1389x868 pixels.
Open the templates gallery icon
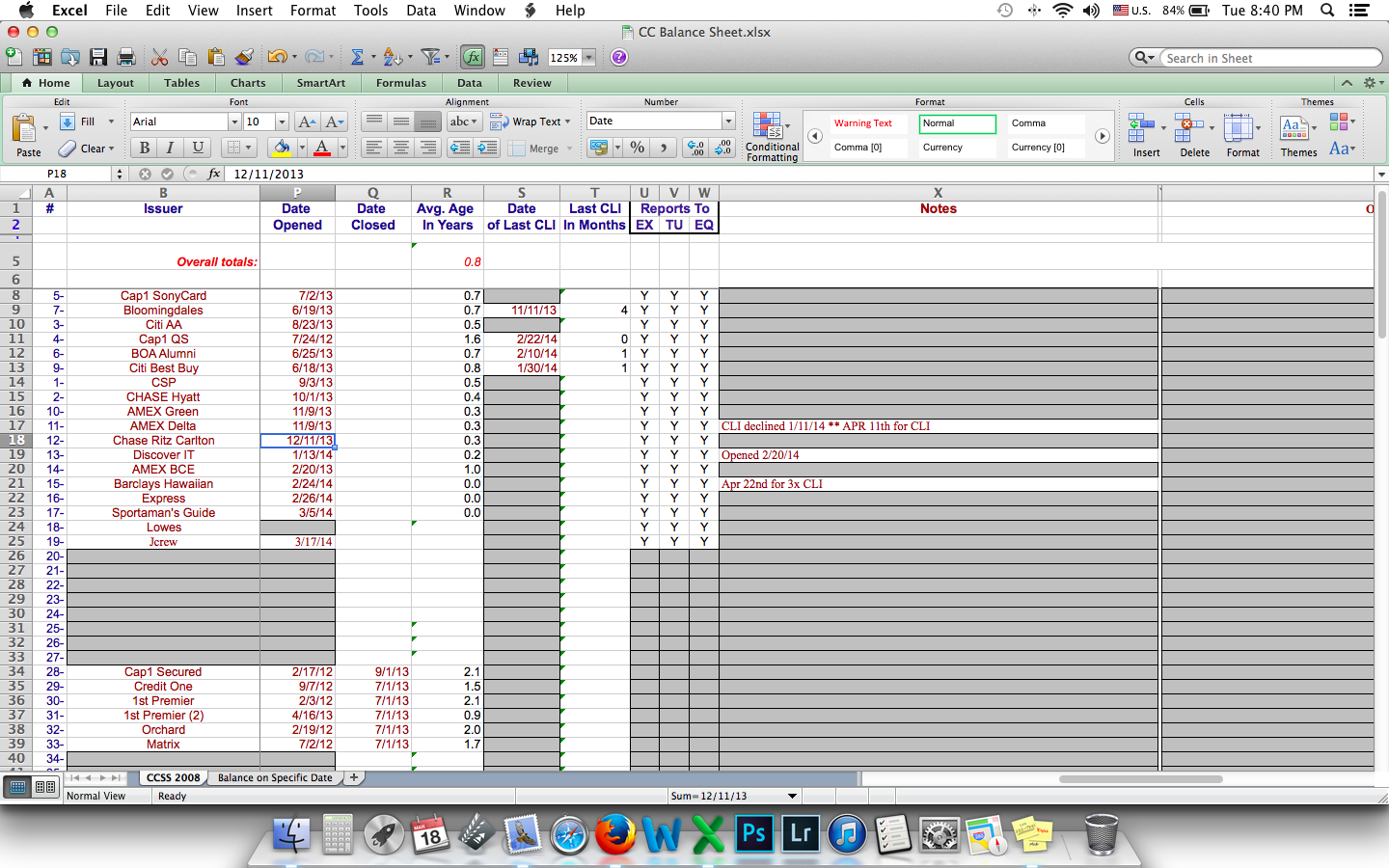click(x=42, y=57)
